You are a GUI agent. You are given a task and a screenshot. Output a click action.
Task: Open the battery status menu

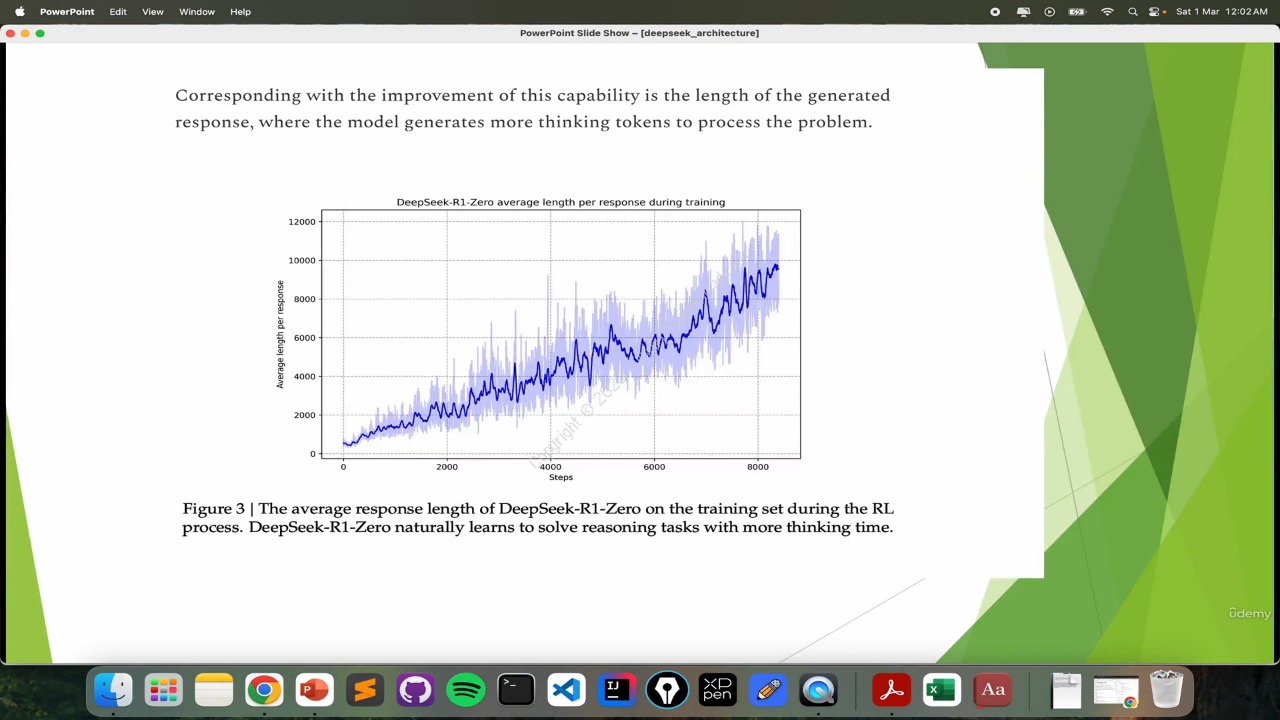[1077, 12]
